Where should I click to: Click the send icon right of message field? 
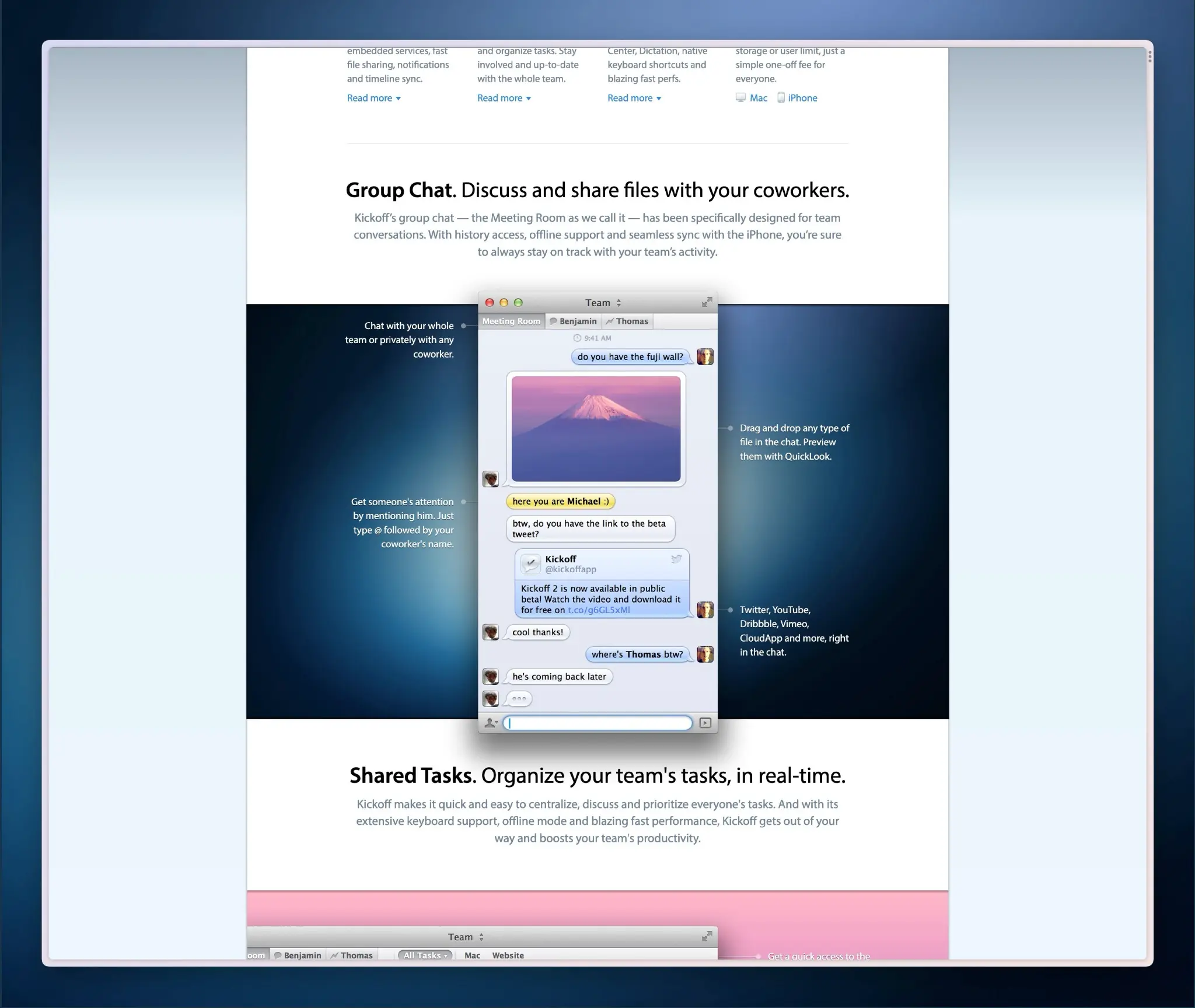(705, 723)
